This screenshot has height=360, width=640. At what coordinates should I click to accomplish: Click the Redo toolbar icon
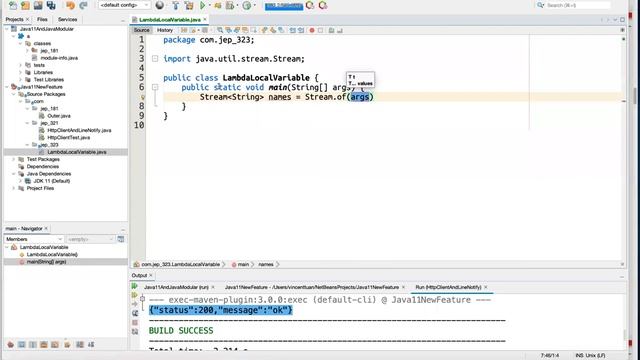tap(83, 5)
